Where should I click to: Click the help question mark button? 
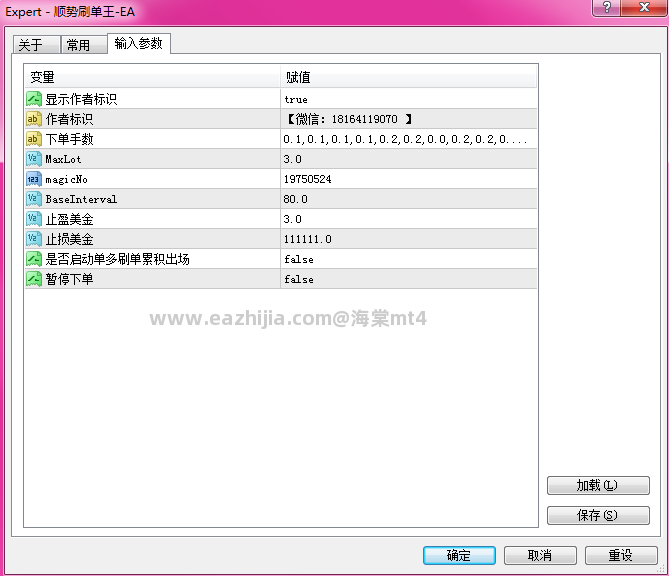click(607, 7)
